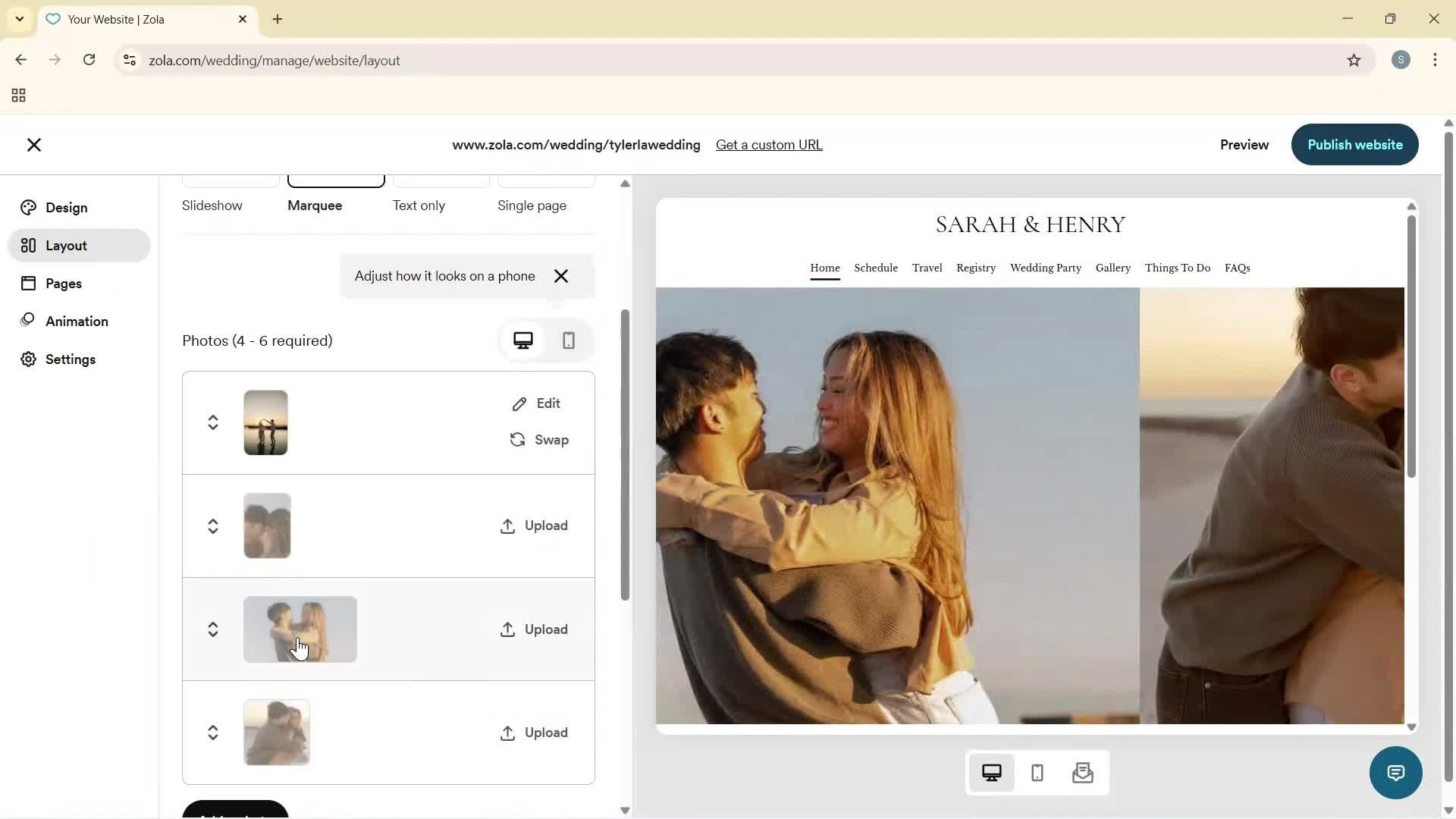Open website Settings from the sidebar

point(71,359)
